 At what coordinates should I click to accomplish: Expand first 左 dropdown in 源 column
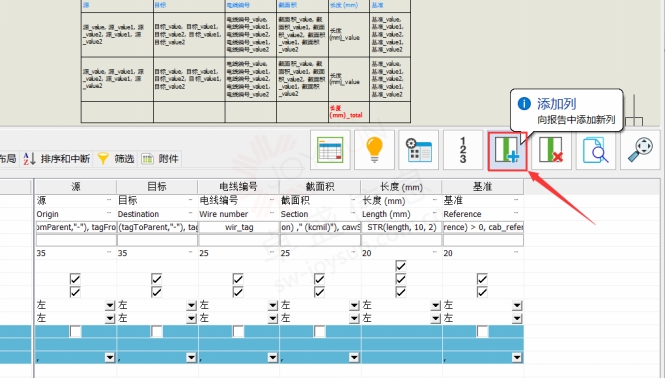coord(110,305)
